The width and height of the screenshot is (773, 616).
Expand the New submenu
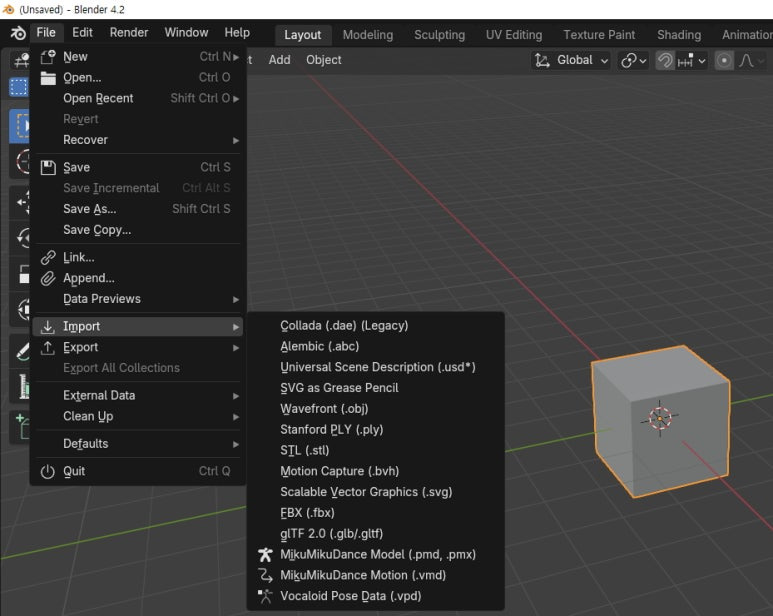[138, 57]
